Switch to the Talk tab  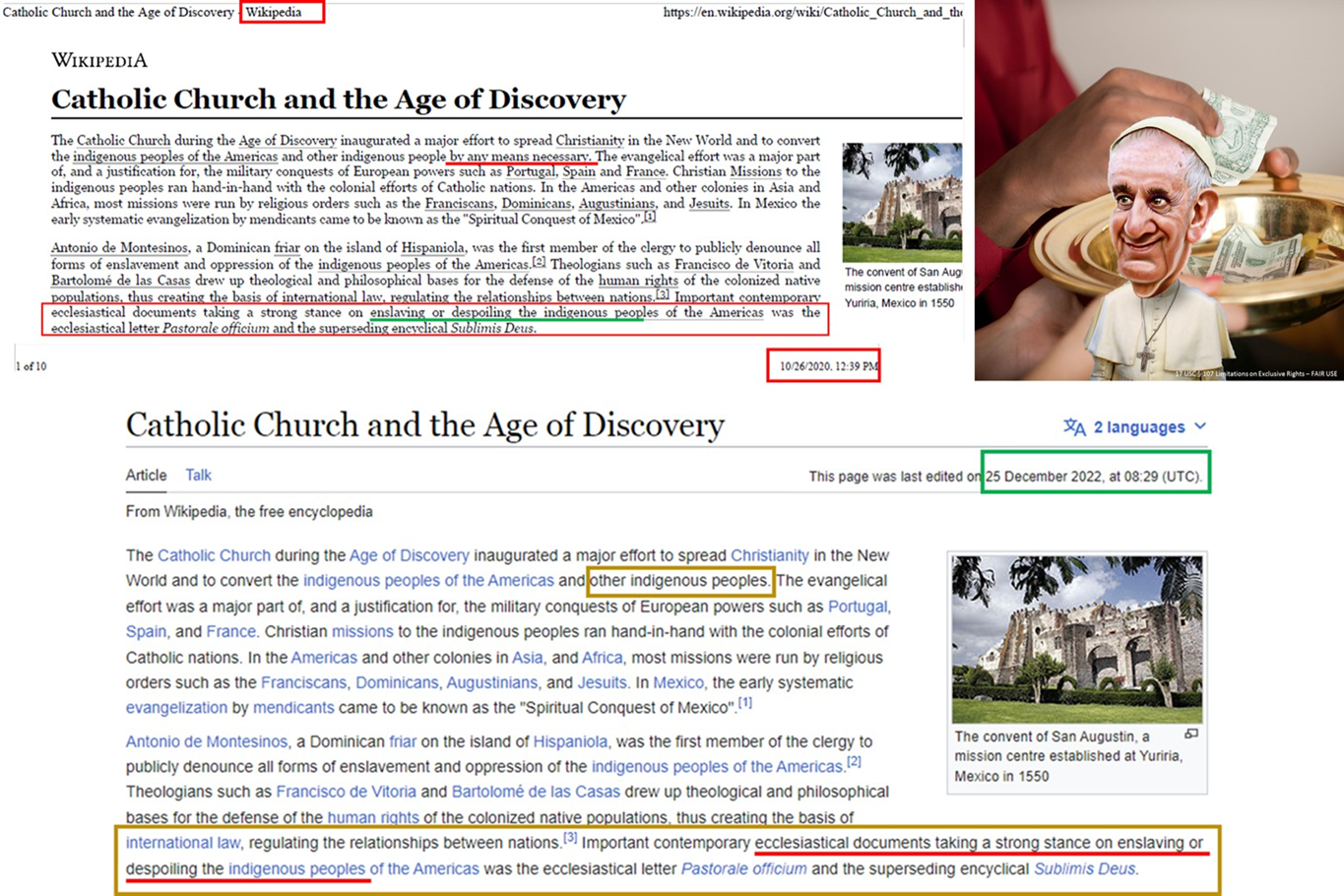point(198,475)
